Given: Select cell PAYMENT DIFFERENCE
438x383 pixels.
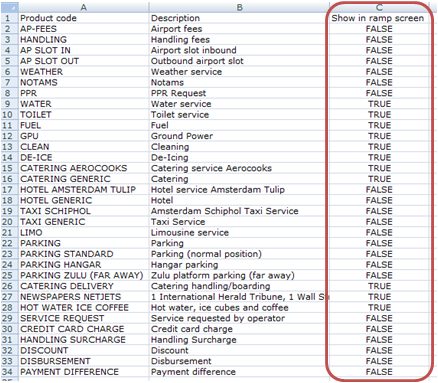Looking at the screenshot, I should point(84,372).
